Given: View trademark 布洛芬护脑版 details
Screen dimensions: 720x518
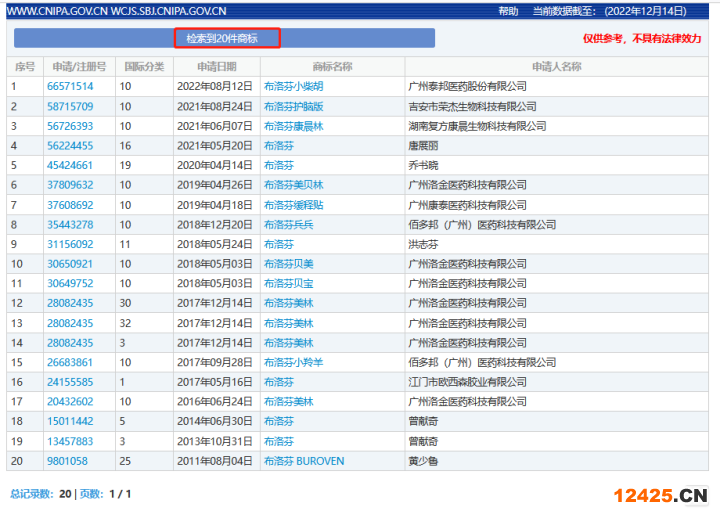Looking at the screenshot, I should point(293,107).
